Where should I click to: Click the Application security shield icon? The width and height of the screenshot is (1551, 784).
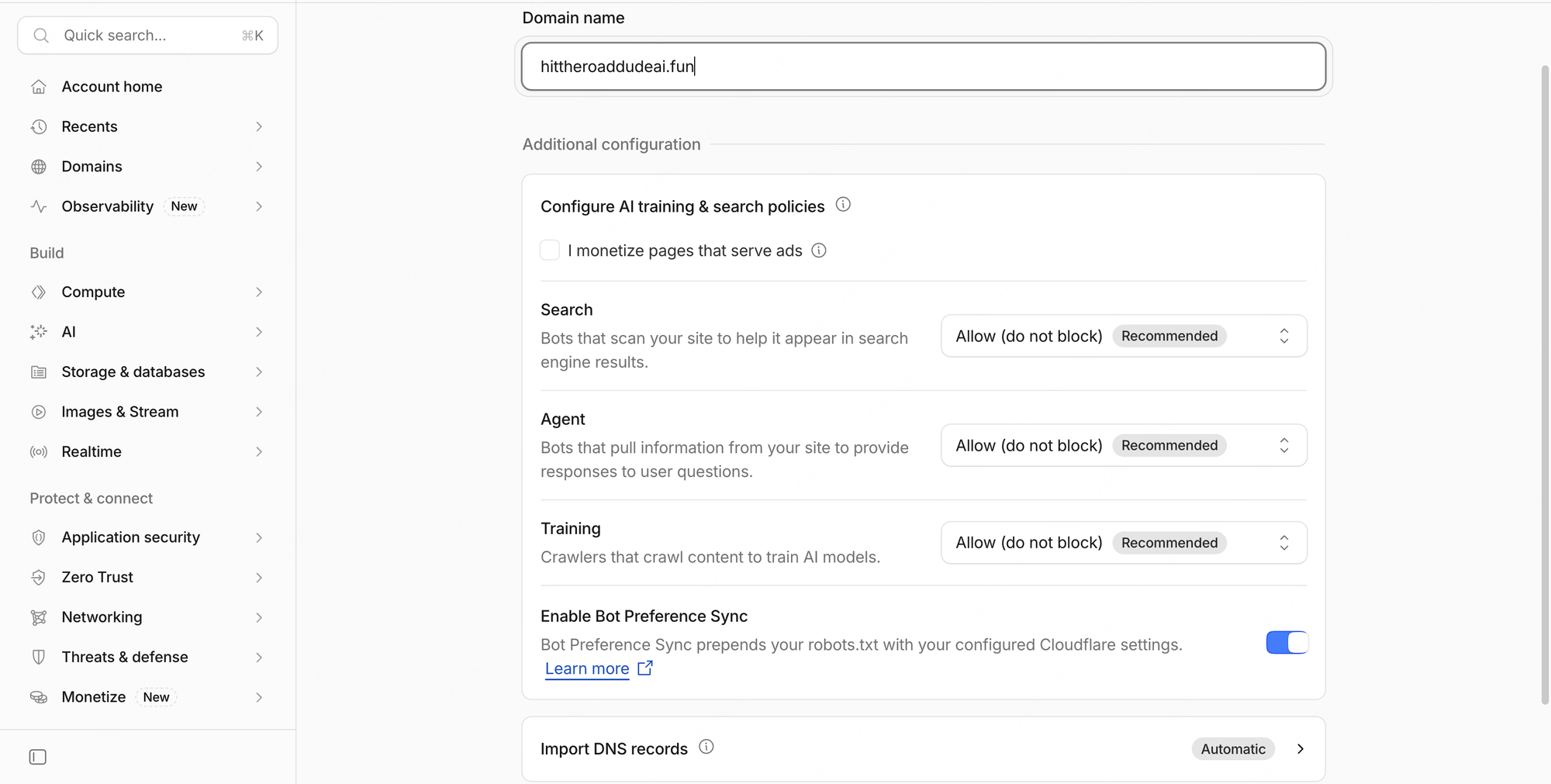[x=39, y=537]
